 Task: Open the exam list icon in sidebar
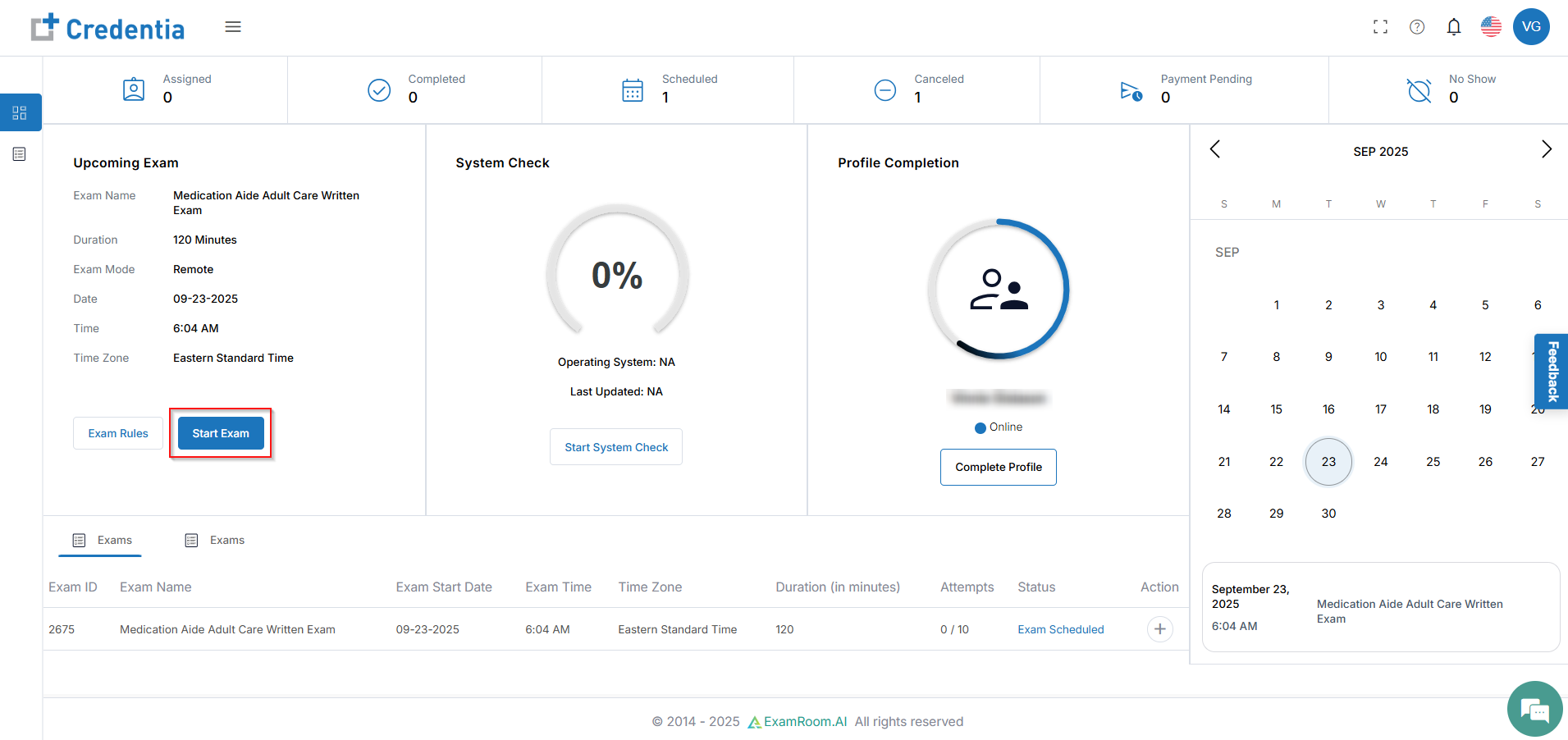coord(20,154)
